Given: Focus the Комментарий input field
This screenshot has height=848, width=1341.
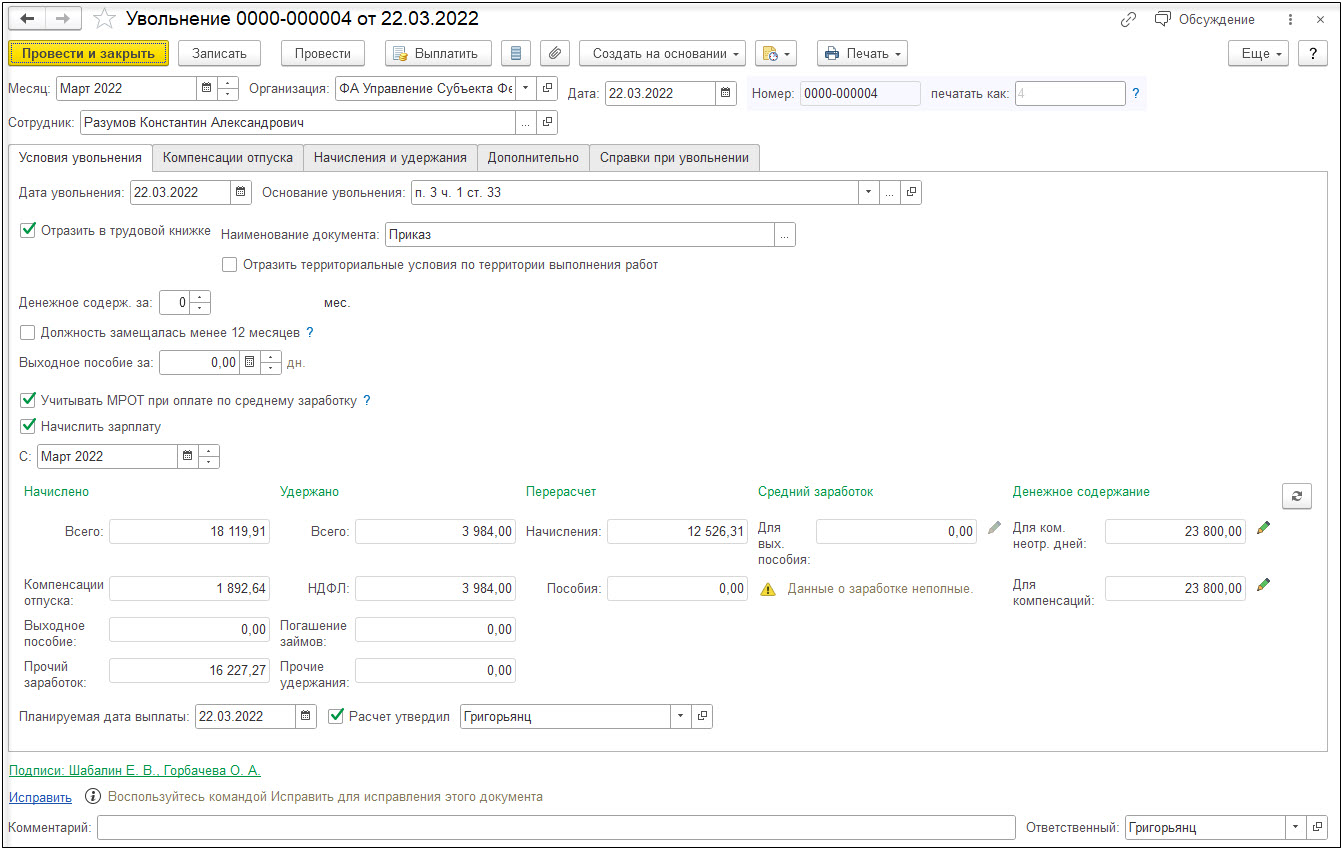Looking at the screenshot, I should pyautogui.click(x=554, y=827).
